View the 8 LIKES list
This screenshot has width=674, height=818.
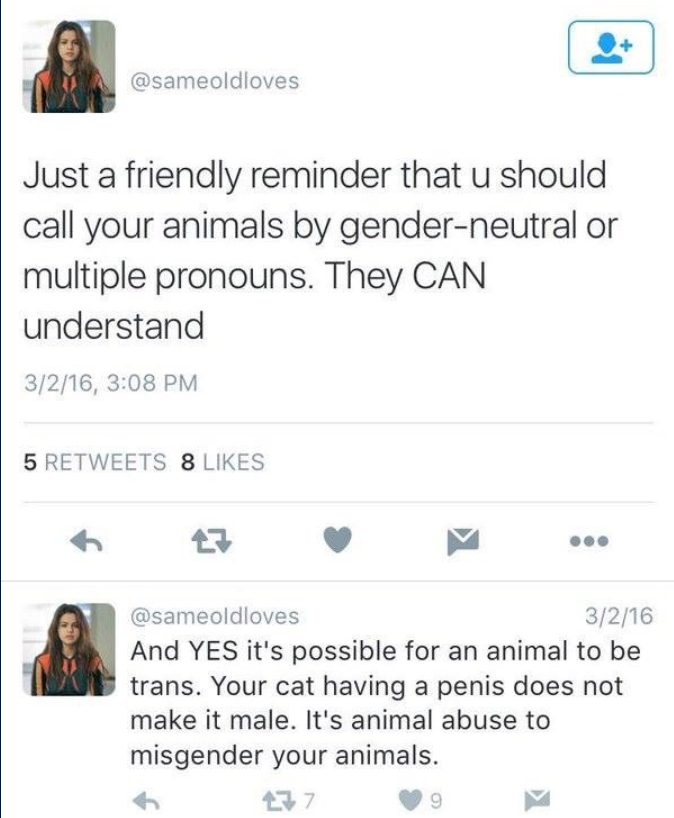point(222,462)
